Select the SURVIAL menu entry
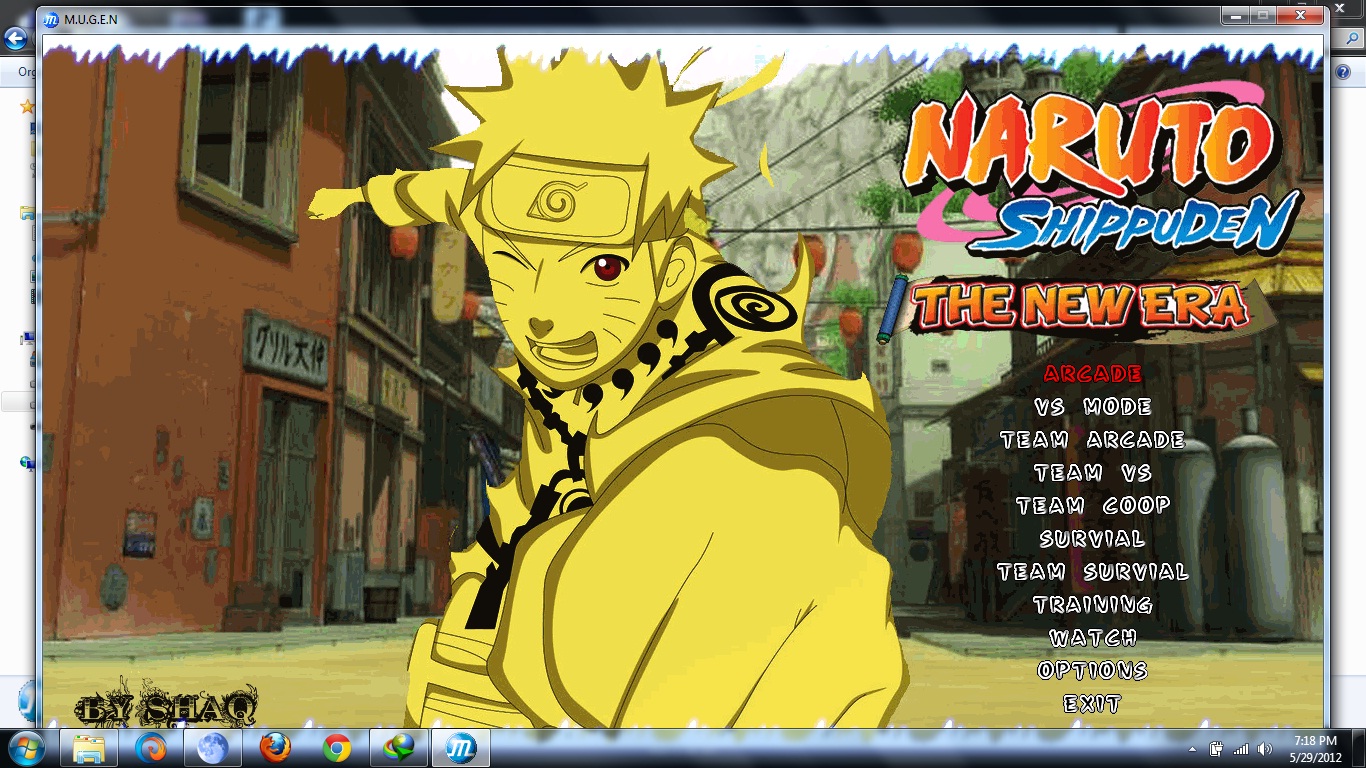This screenshot has height=768, width=1366. (1092, 539)
